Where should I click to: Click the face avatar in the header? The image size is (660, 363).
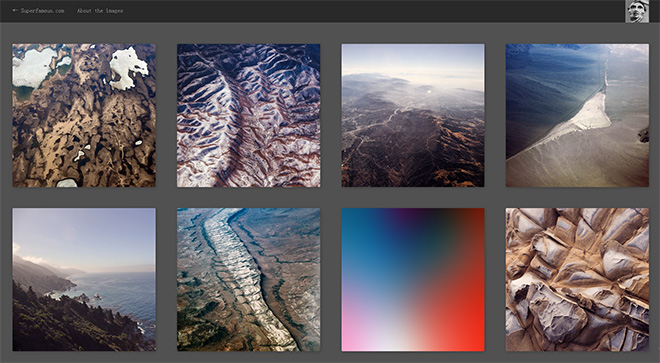point(637,11)
